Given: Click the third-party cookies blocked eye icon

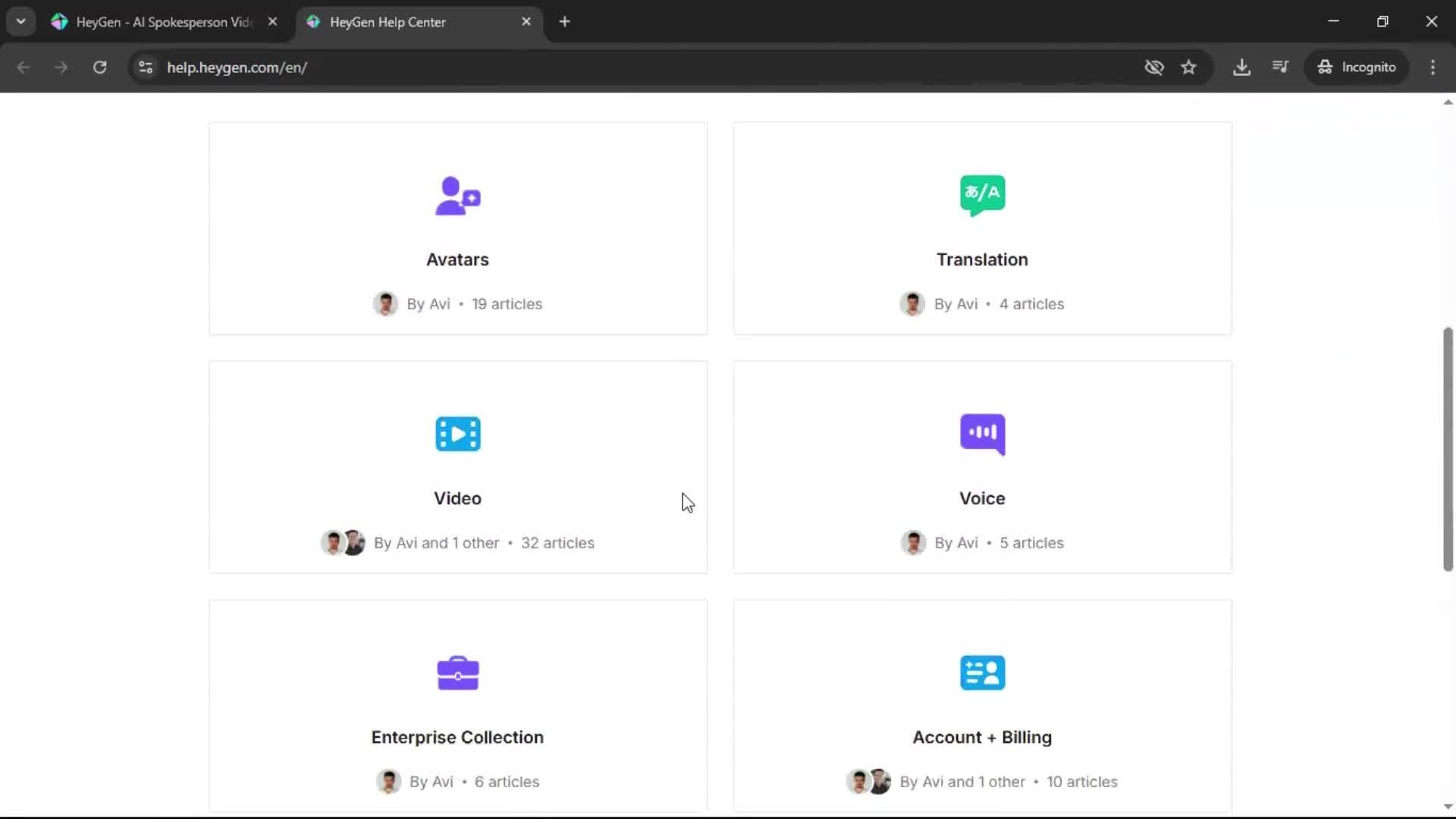Looking at the screenshot, I should [x=1153, y=67].
